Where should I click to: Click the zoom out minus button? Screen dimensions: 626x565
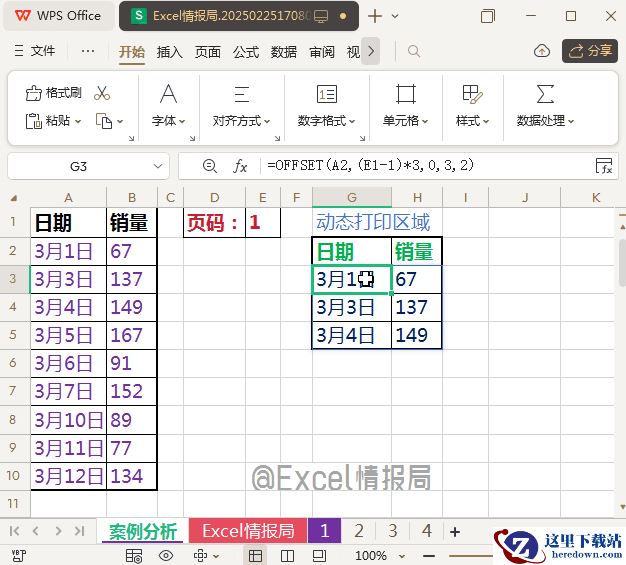pos(428,556)
